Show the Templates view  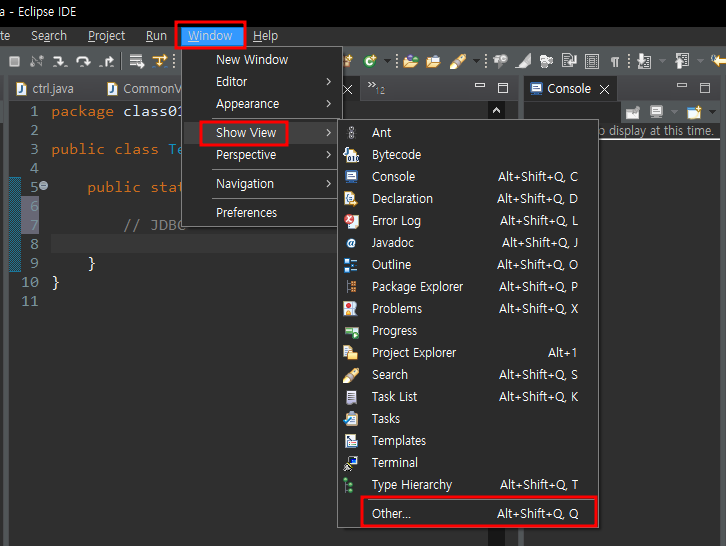(468, 440)
